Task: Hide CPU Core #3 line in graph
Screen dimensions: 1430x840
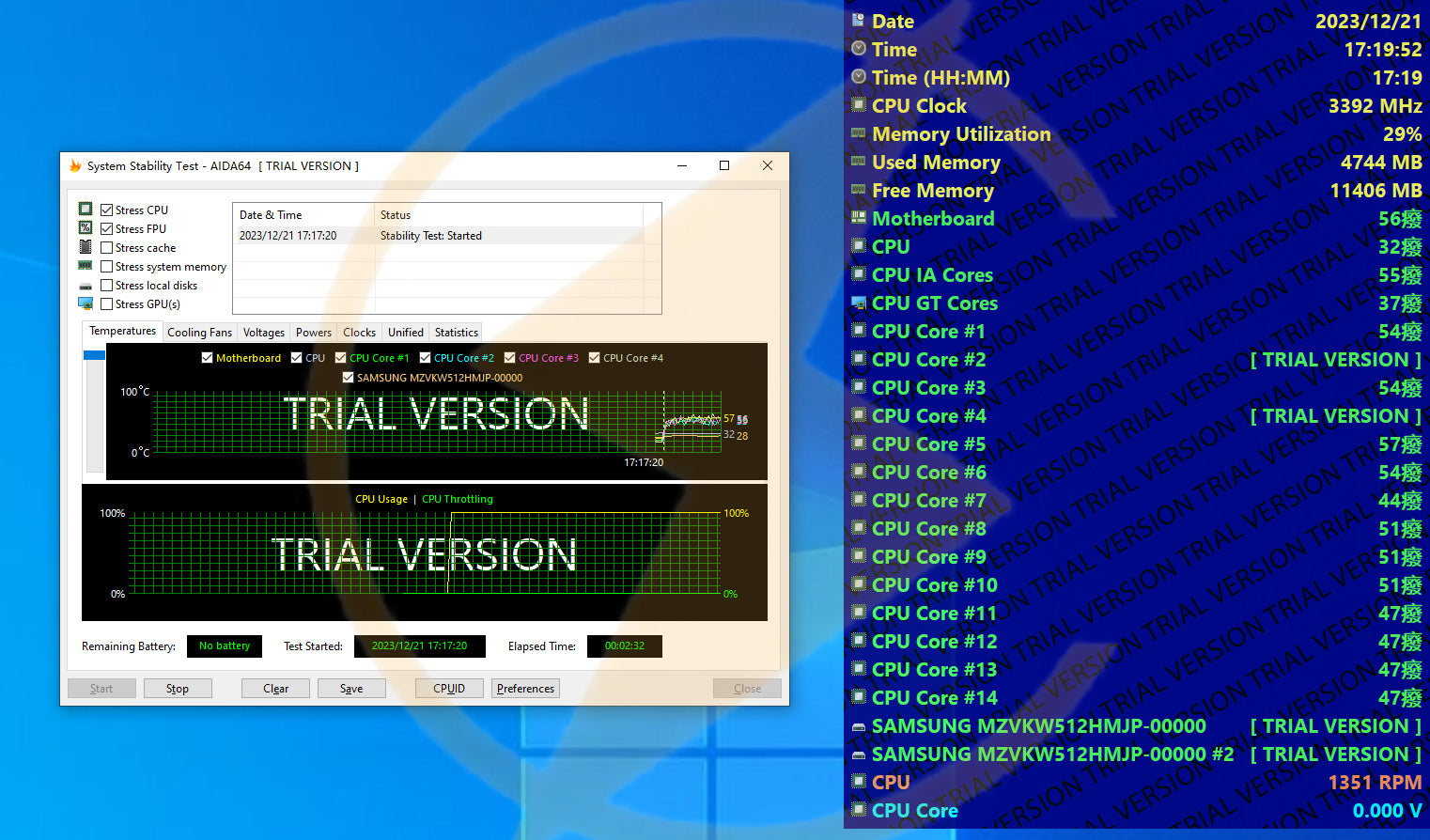Action: point(509,358)
